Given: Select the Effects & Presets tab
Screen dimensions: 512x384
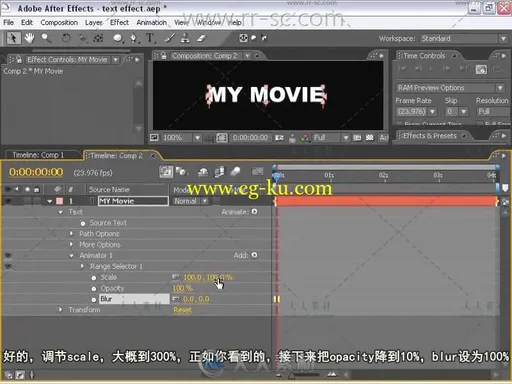Looking at the screenshot, I should (430, 136).
